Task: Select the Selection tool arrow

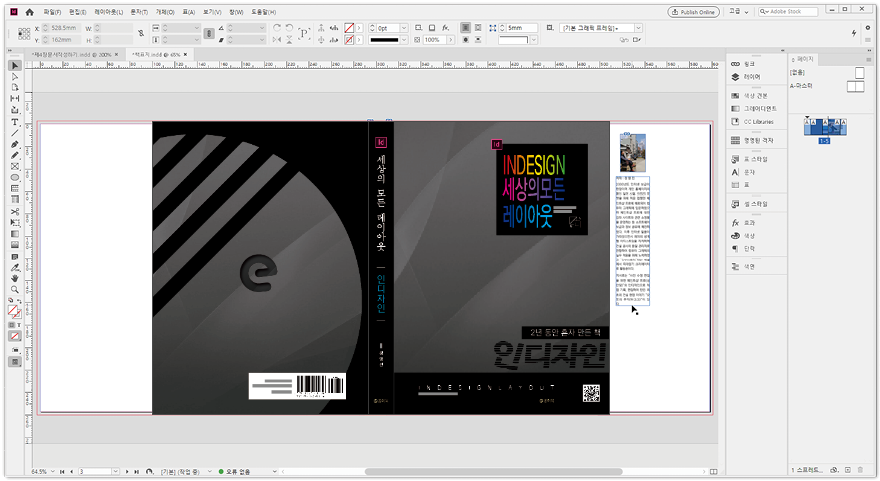Action: pyautogui.click(x=15, y=66)
